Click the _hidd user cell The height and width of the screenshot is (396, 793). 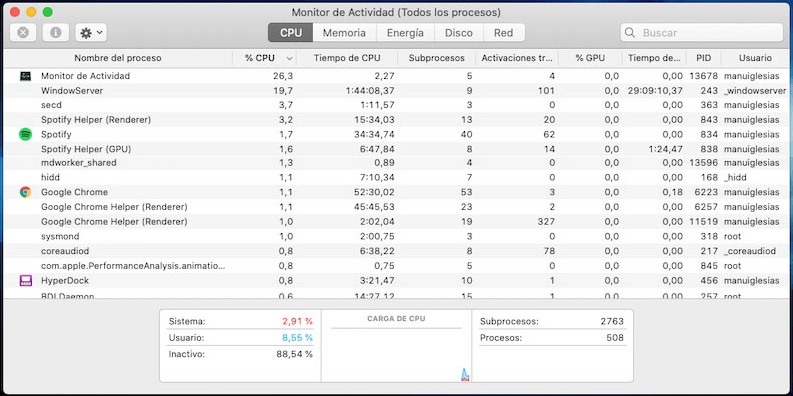click(735, 178)
